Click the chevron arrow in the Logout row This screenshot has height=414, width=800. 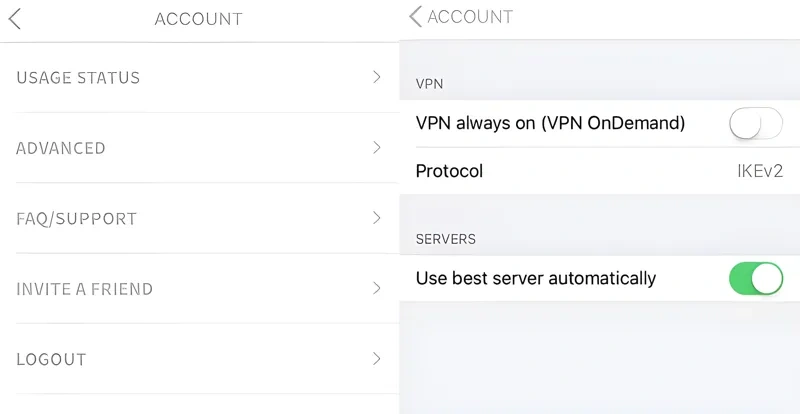click(x=377, y=358)
